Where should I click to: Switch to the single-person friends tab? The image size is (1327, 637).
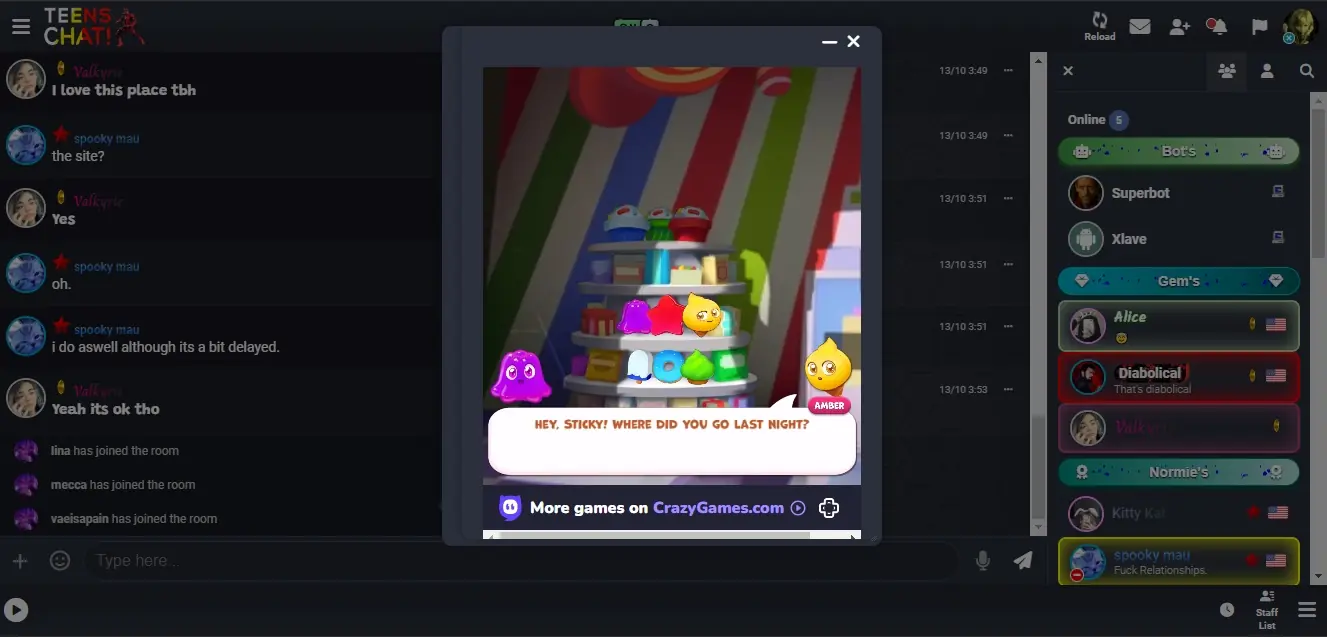coord(1267,71)
